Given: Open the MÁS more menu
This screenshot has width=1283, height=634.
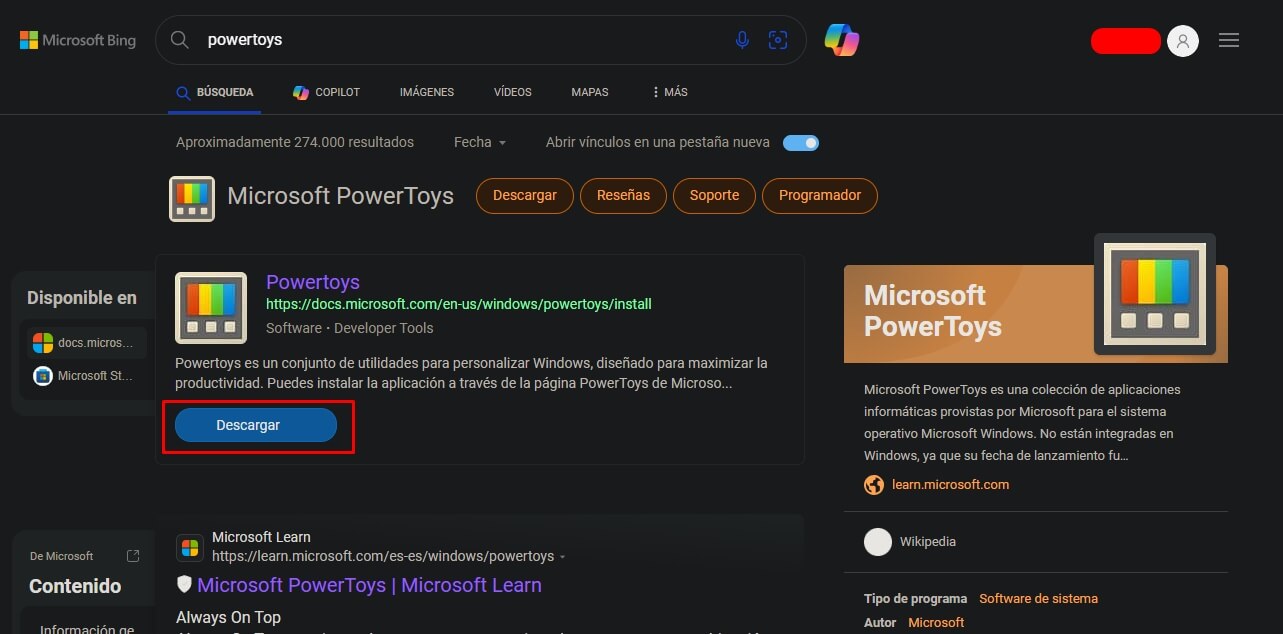Looking at the screenshot, I should pos(669,92).
